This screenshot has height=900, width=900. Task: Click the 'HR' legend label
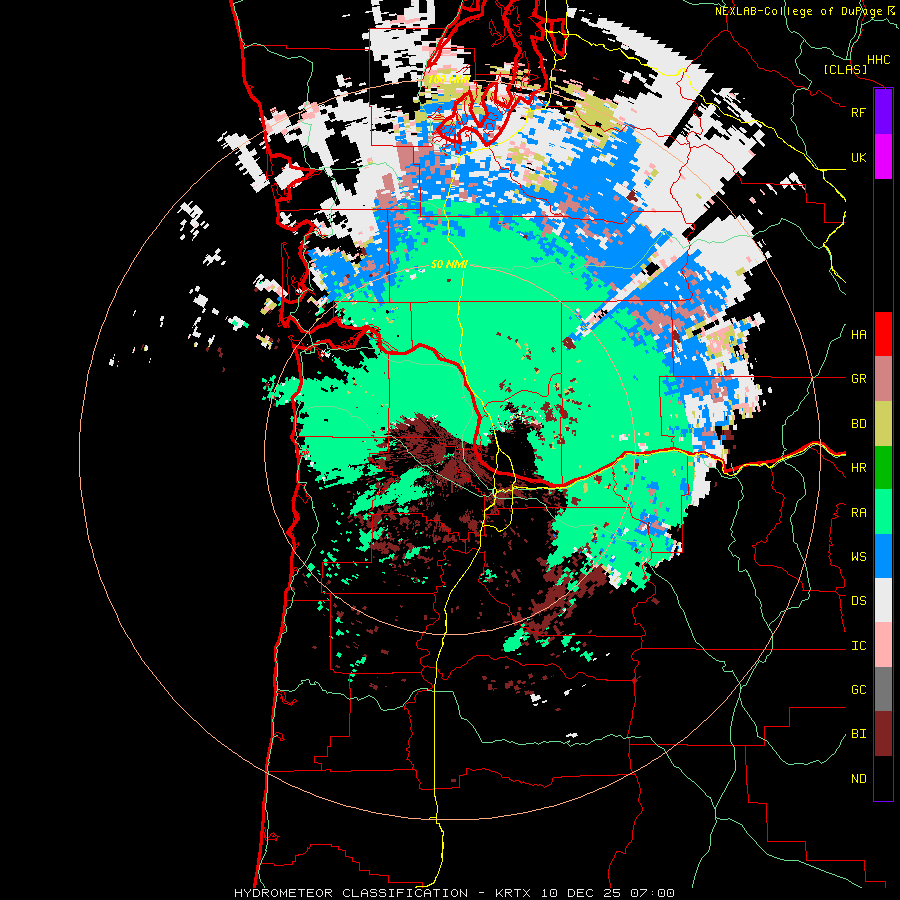[858, 468]
